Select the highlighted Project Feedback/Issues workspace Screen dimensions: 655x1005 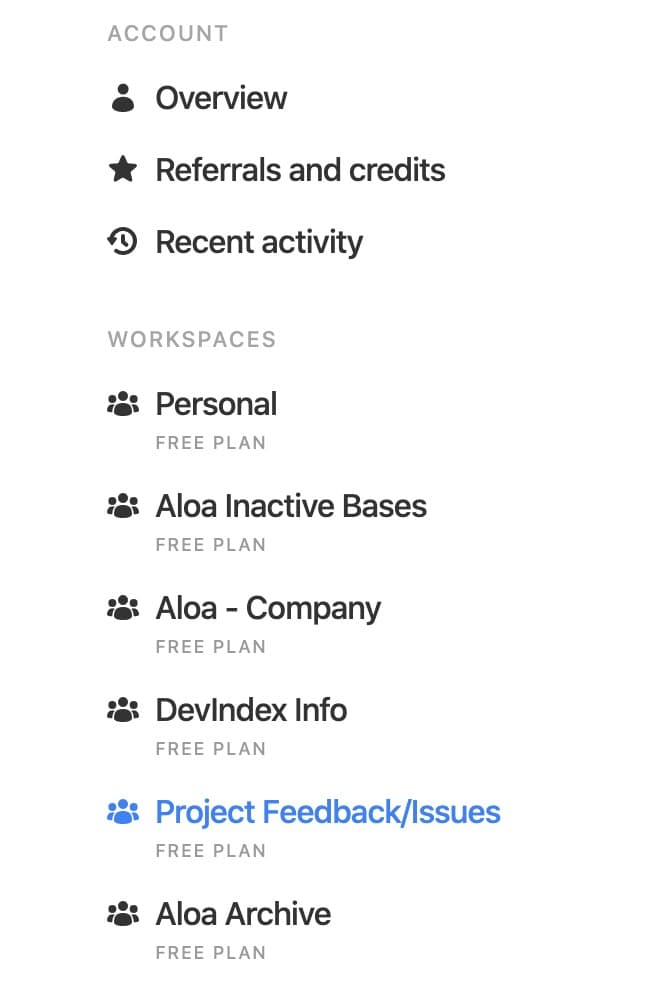click(328, 813)
